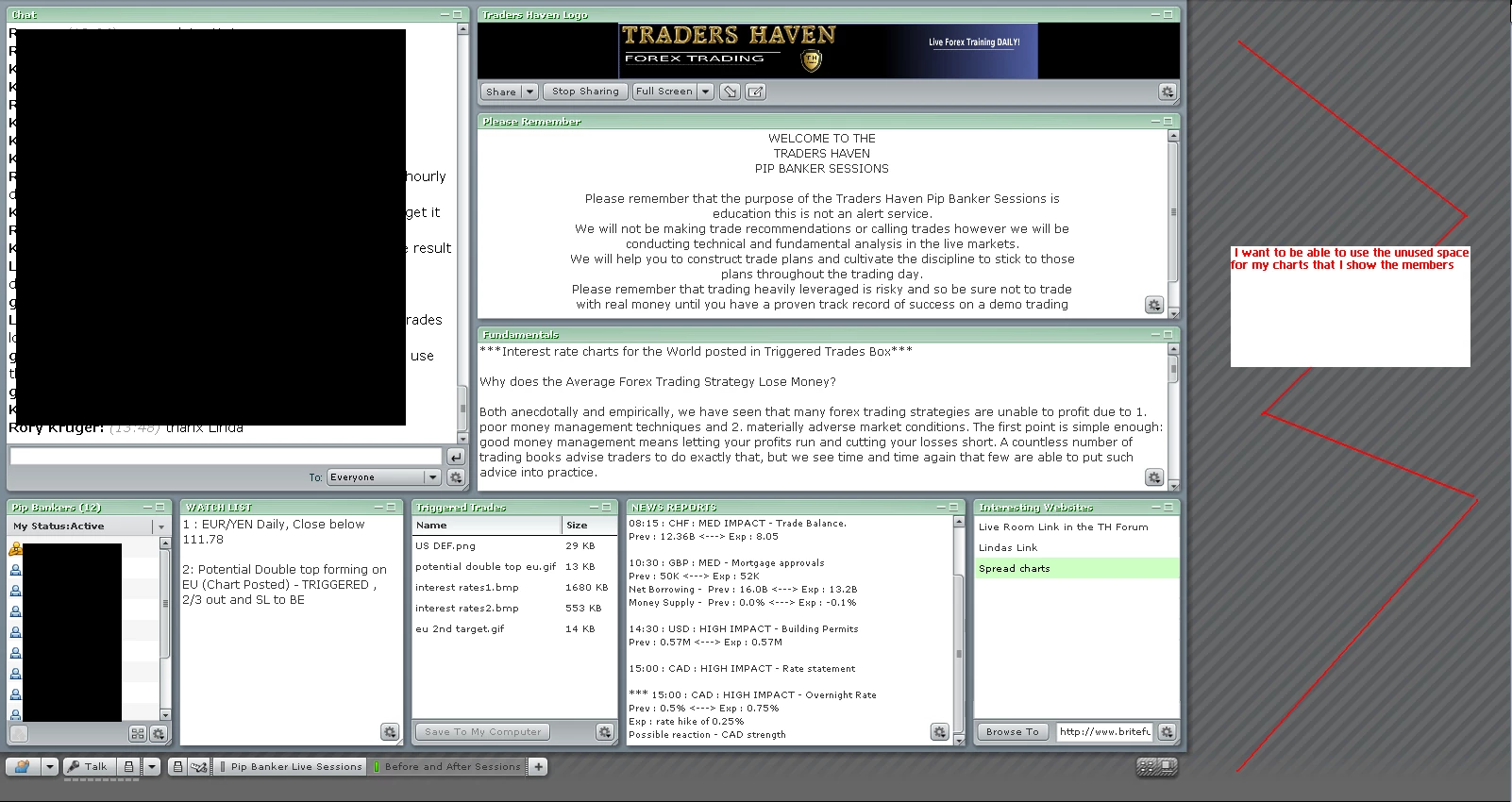1512x802 pixels.
Task: Maximize the Interesting Websites pod
Action: 1168,507
